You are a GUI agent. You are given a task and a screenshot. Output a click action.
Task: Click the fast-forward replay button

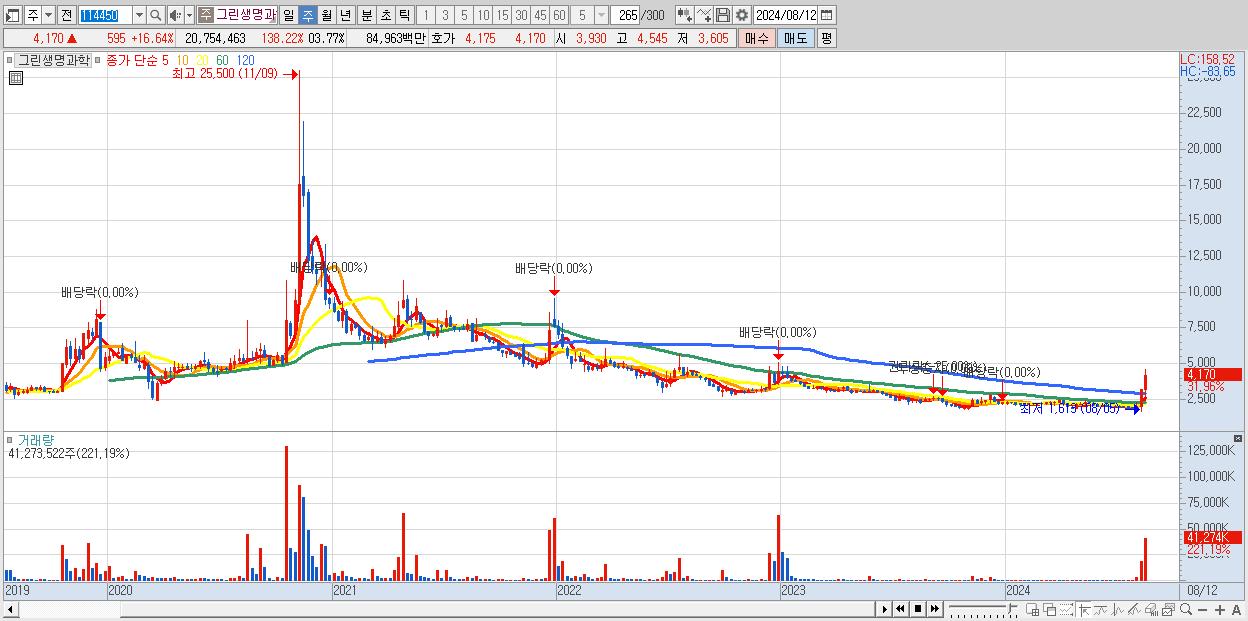934,609
